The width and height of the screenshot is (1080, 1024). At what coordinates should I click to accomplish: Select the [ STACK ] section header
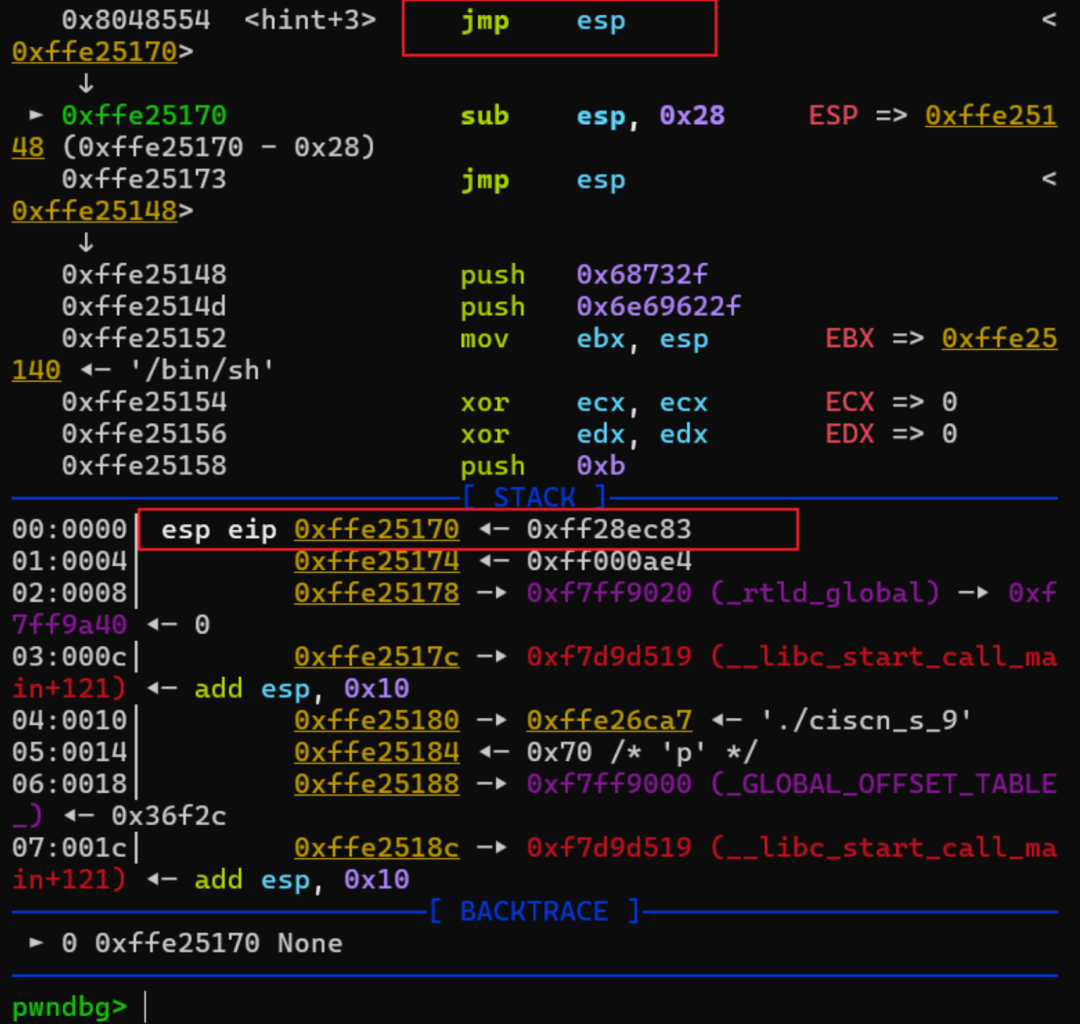(534, 496)
